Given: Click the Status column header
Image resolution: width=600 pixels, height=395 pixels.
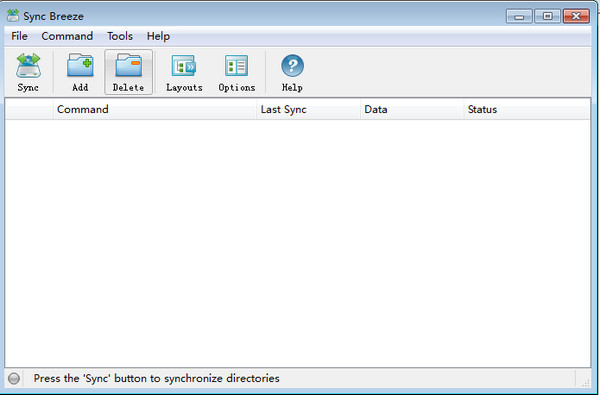Looking at the screenshot, I should tap(527, 109).
